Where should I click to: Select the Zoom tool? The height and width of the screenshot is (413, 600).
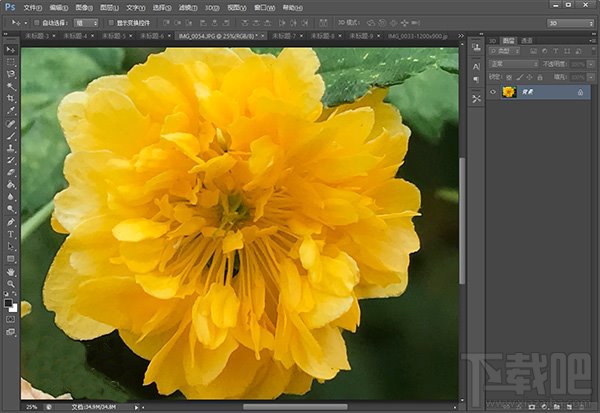click(x=10, y=284)
